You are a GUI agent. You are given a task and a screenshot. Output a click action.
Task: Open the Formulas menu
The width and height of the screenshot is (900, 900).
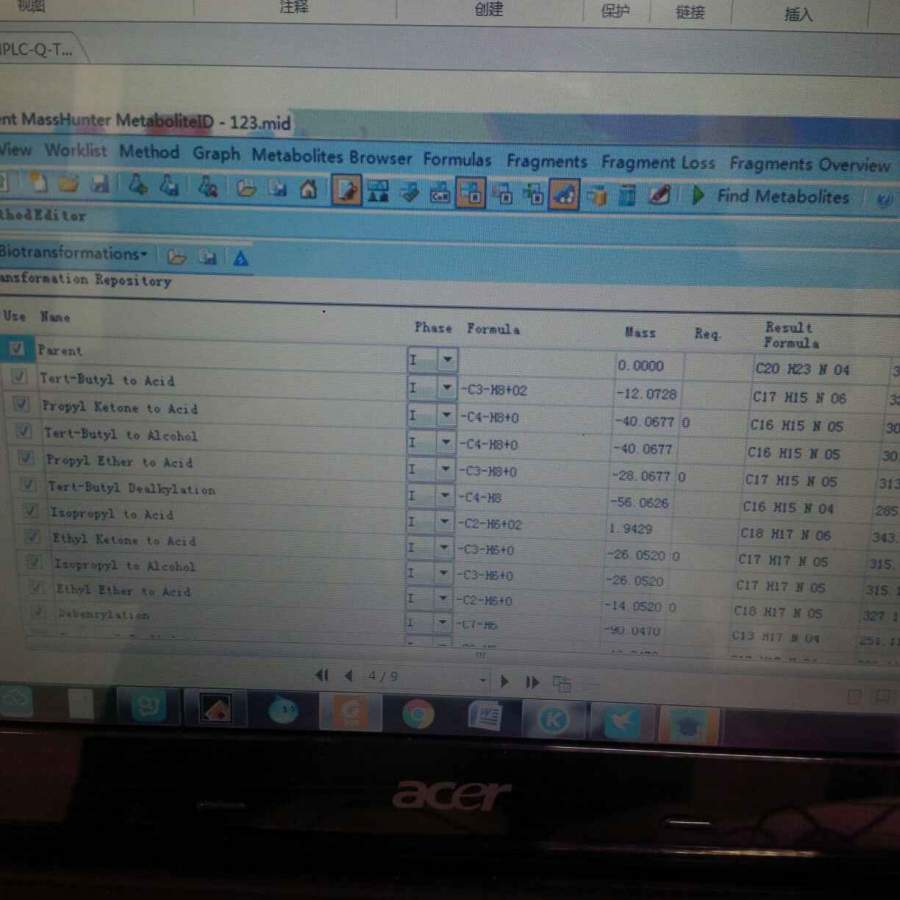(457, 159)
